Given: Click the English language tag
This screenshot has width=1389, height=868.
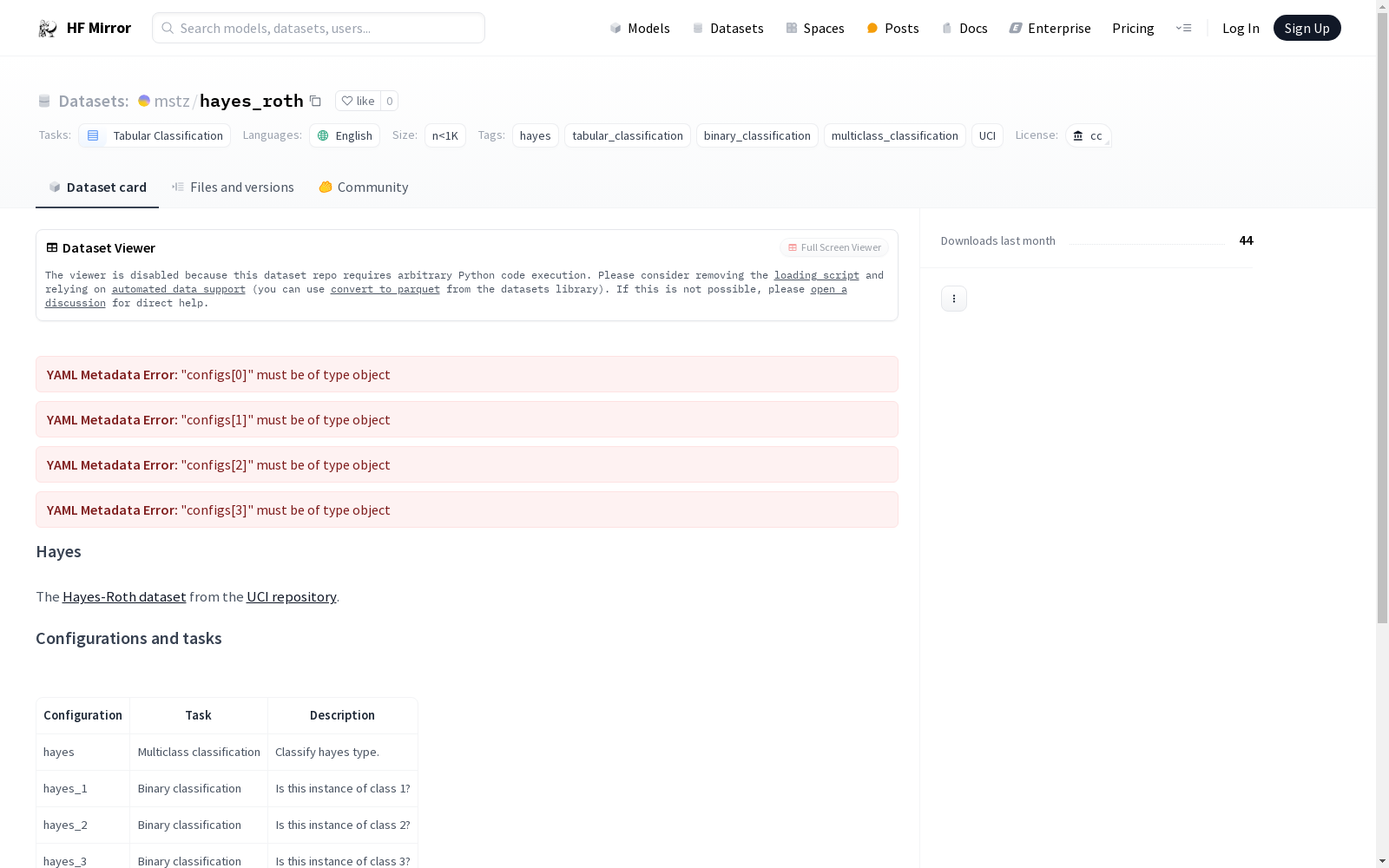Looking at the screenshot, I should click(345, 136).
